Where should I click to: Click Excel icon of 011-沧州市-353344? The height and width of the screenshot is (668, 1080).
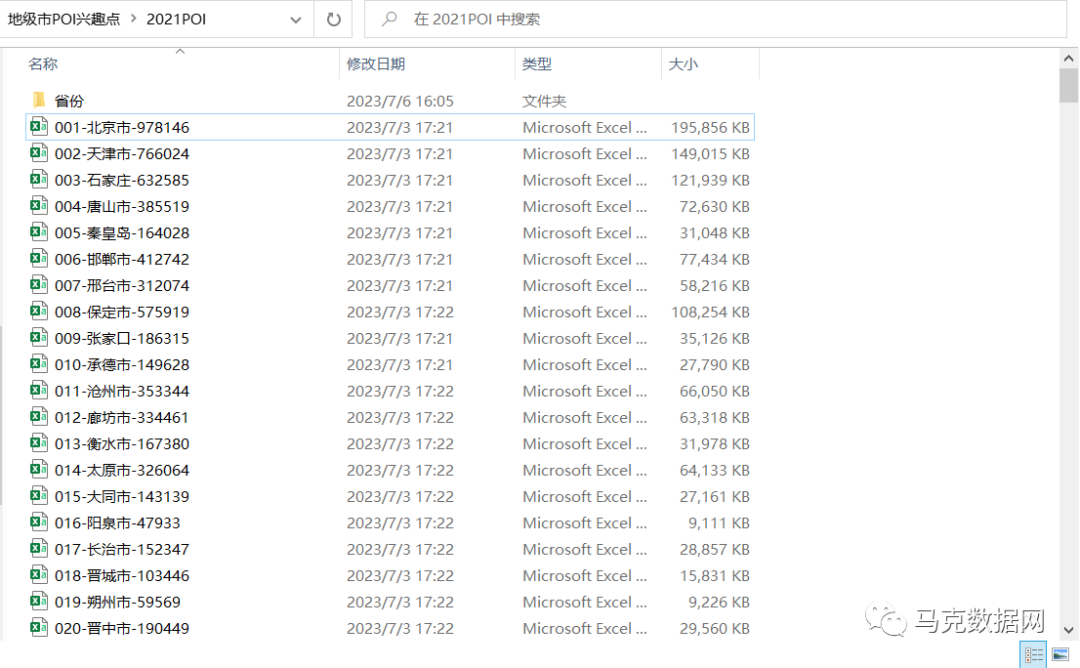[39, 390]
